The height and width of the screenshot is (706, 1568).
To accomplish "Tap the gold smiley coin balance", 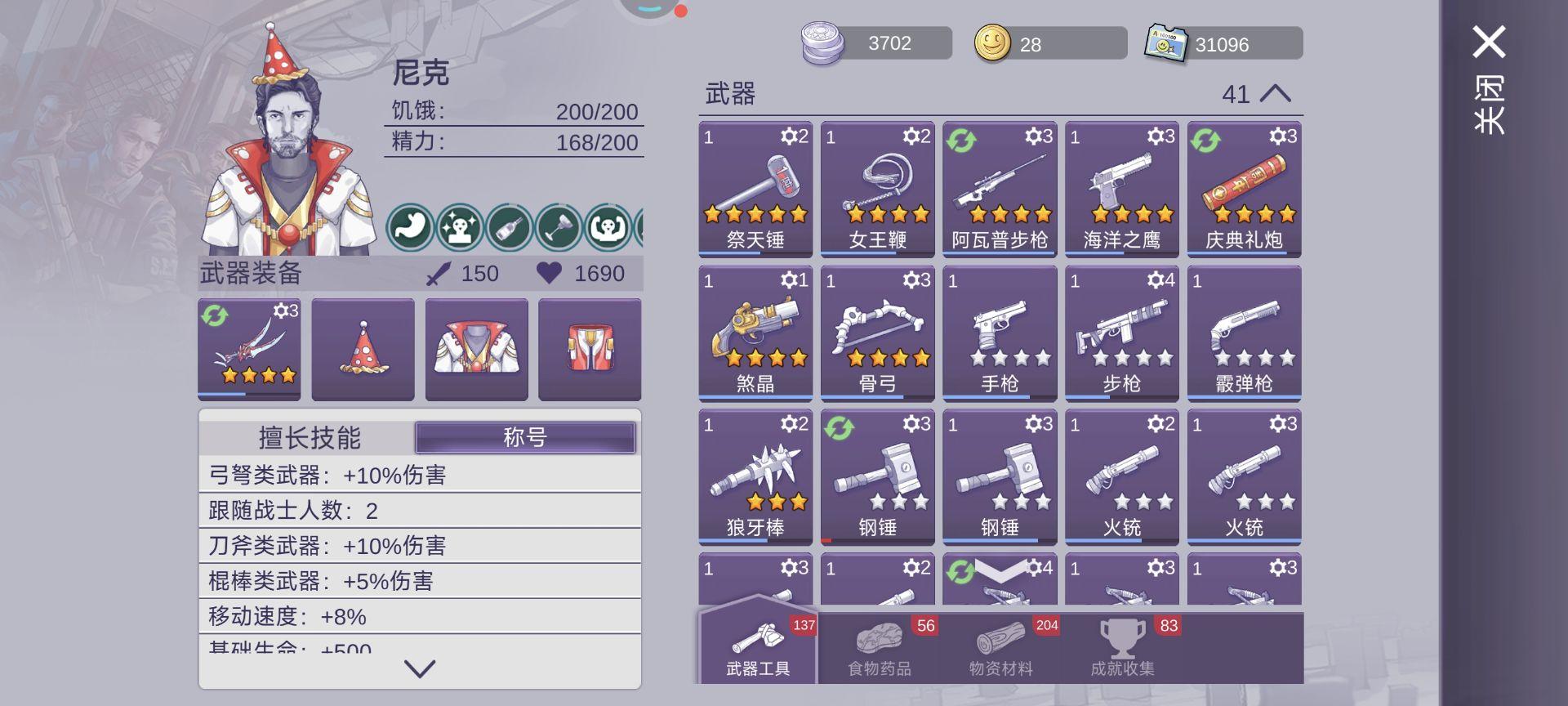I will (x=1050, y=43).
